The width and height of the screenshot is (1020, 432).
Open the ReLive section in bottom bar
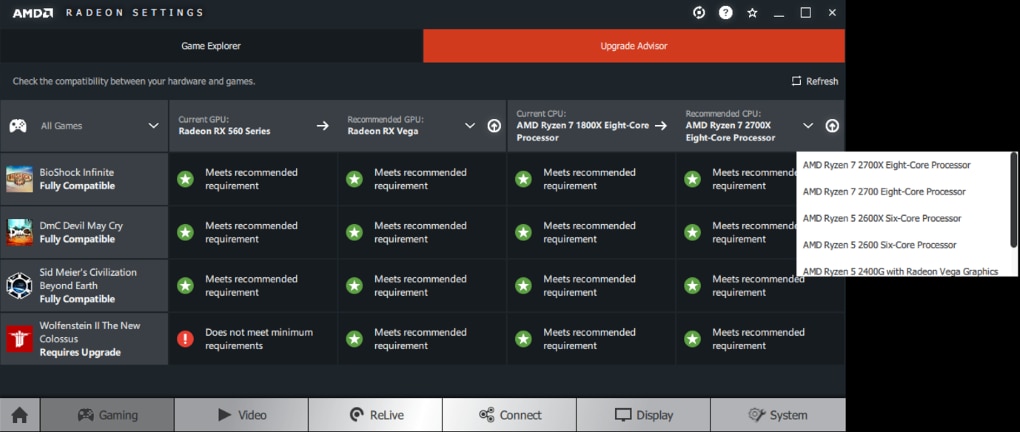tap(375, 414)
